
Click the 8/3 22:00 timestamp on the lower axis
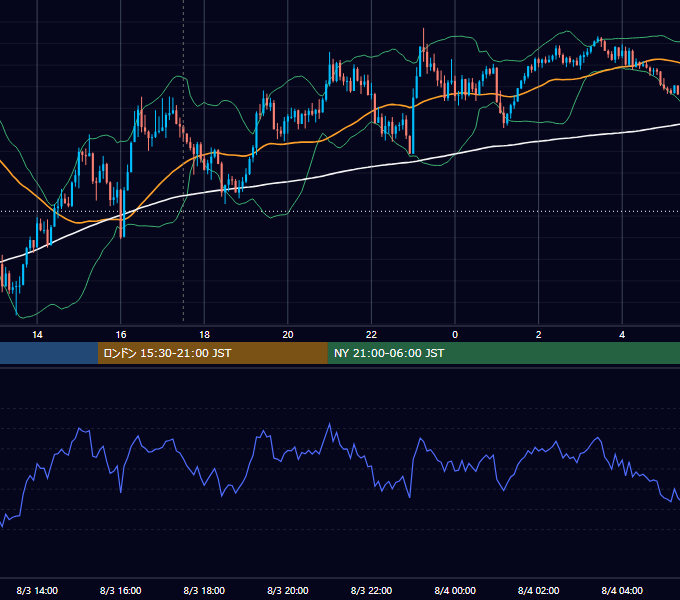[371, 590]
